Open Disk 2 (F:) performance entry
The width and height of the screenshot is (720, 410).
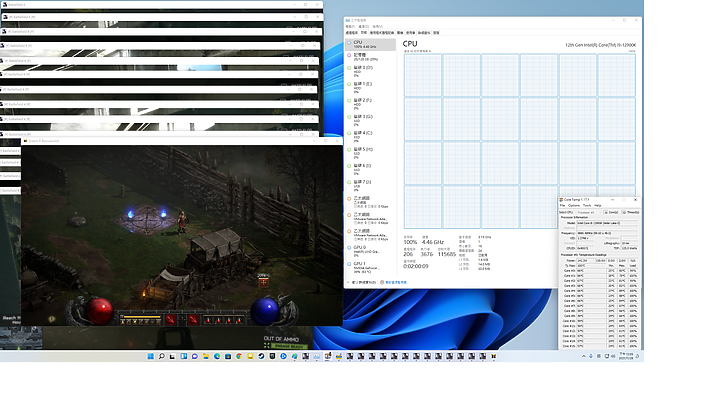[x=370, y=104]
